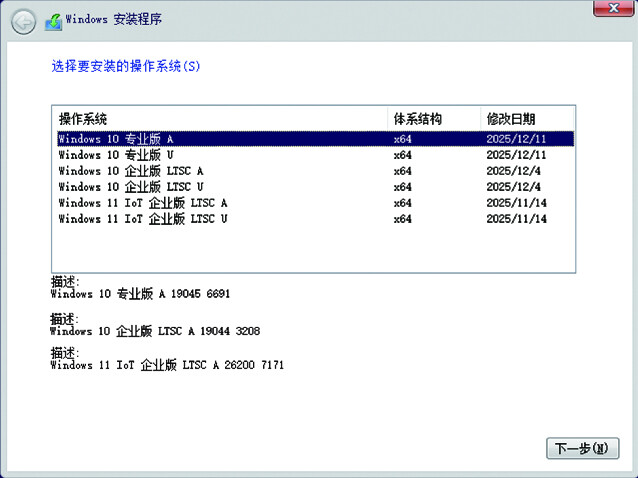The image size is (638, 478).
Task: Pick Windows 11 IoT 企业版 LTSC A
Action: (143, 203)
